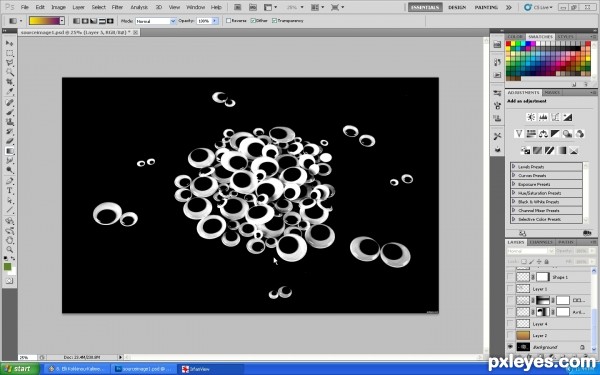Screen dimensions: 600x375
Task: Select Layer 2 orange thumbnail
Action: tap(523, 335)
